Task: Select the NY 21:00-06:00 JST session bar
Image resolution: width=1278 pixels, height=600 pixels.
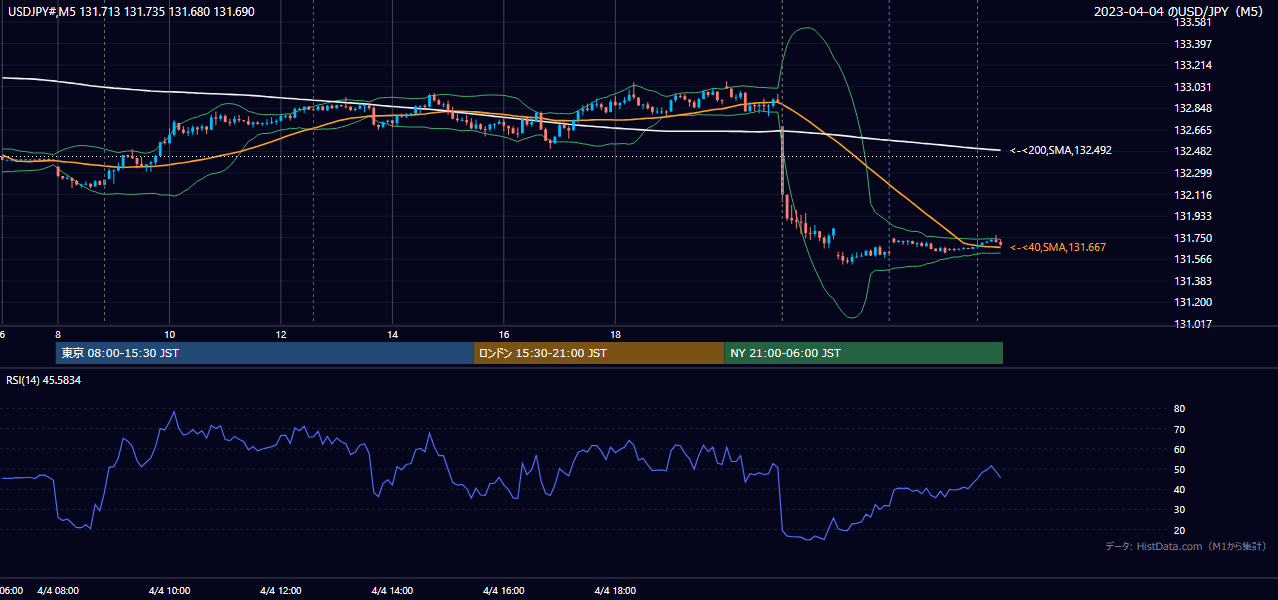Action: click(863, 353)
